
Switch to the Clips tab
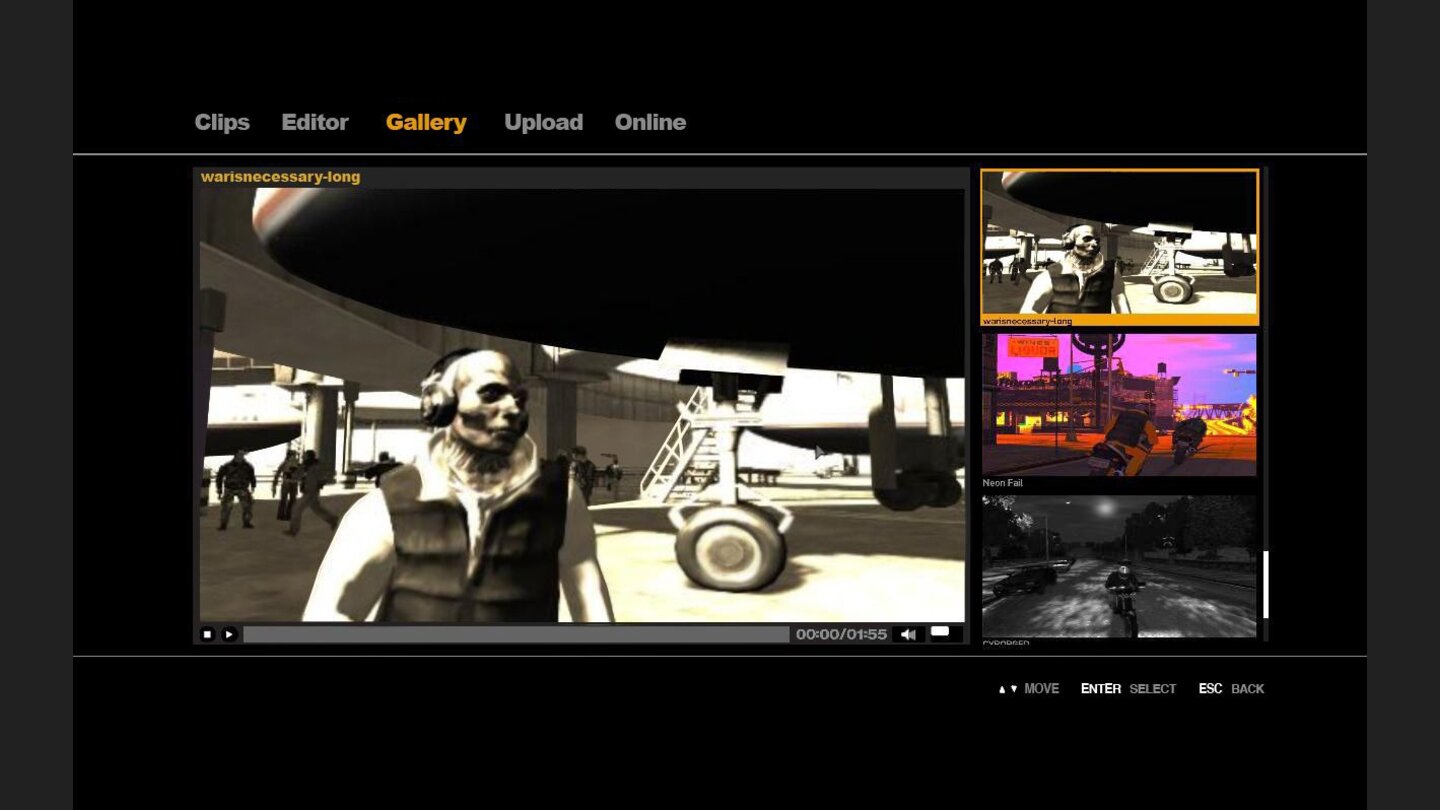pyautogui.click(x=222, y=122)
